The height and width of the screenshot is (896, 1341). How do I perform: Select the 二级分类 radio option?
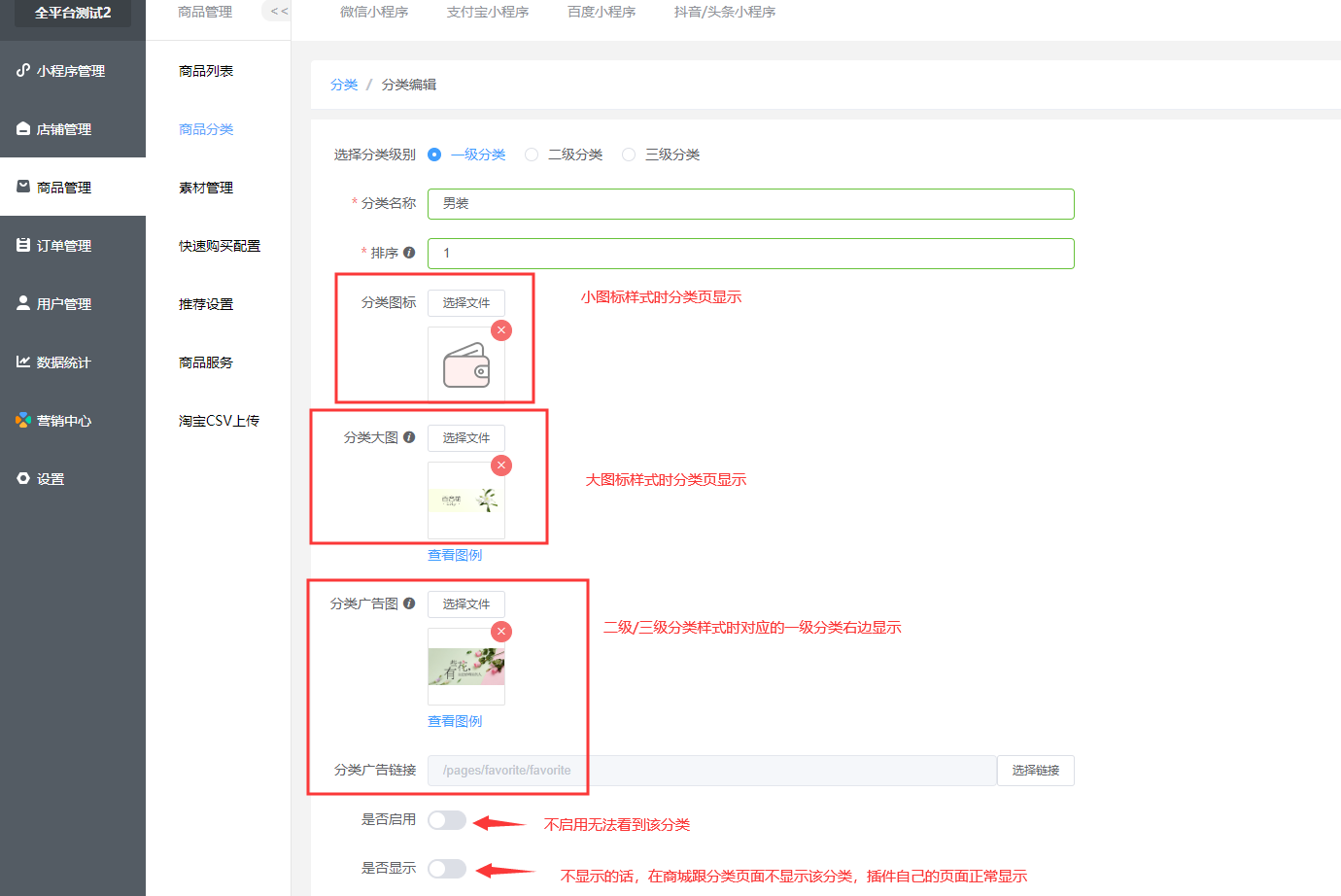click(x=532, y=155)
